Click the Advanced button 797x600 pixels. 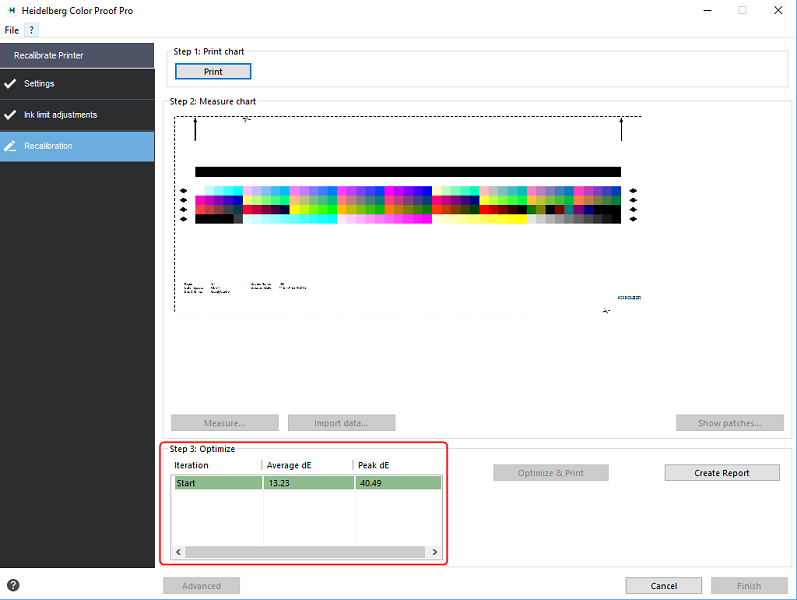click(201, 586)
